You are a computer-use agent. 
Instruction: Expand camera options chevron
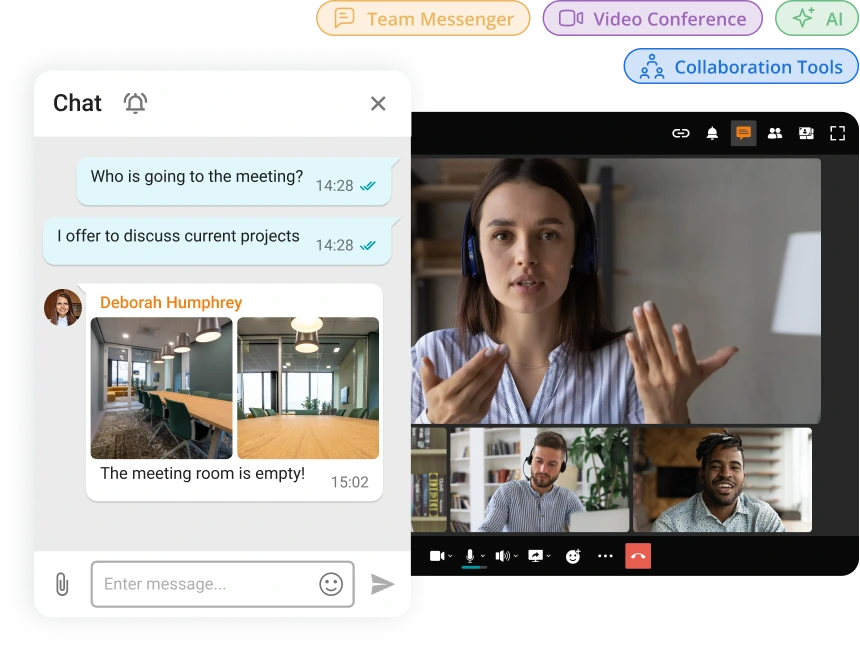click(x=450, y=556)
